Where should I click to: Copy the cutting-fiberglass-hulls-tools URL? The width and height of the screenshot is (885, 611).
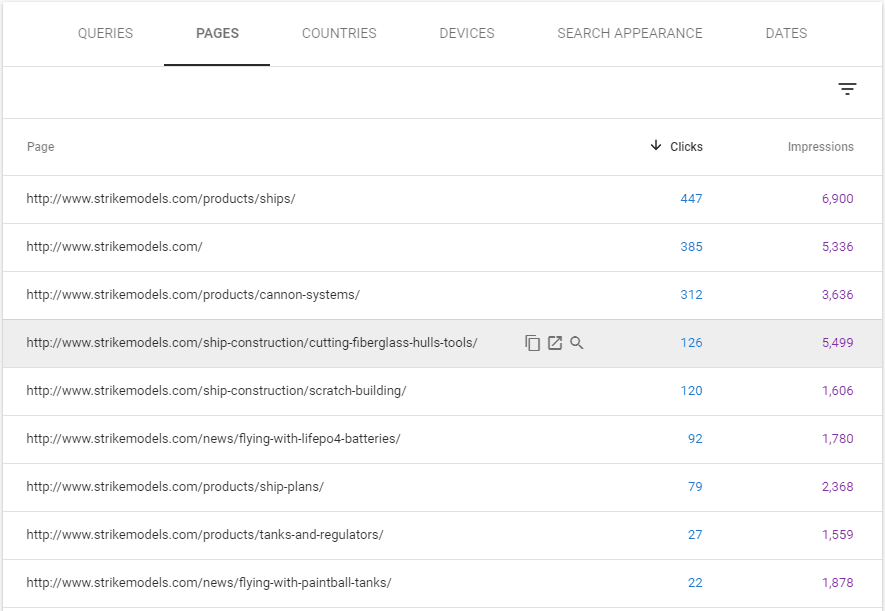pos(532,342)
